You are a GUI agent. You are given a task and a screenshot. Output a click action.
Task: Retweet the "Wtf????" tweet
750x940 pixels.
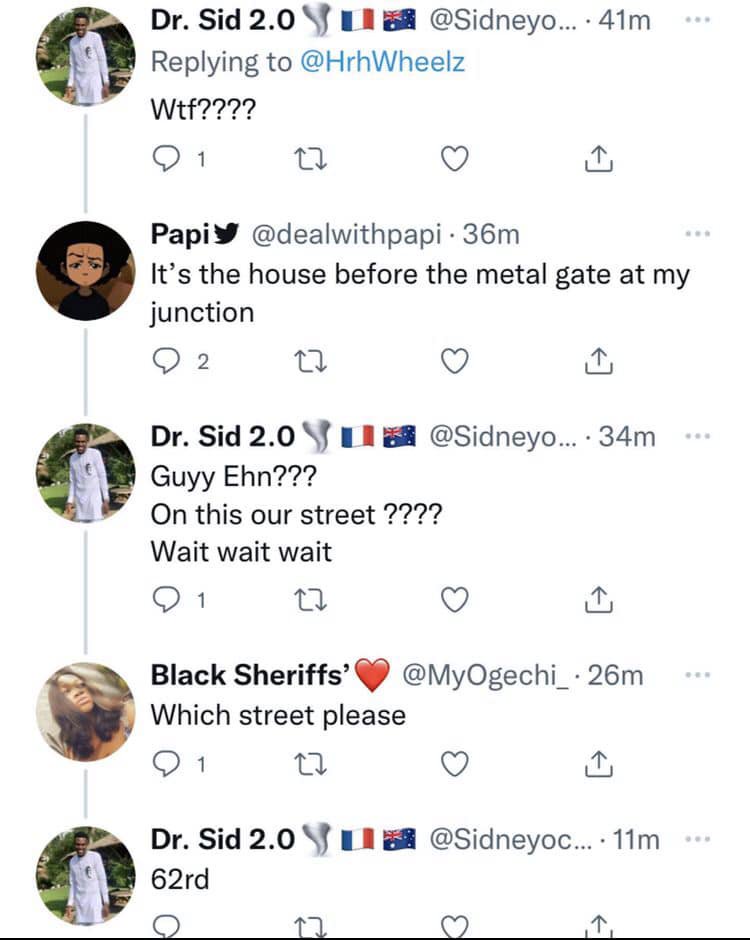coord(314,158)
